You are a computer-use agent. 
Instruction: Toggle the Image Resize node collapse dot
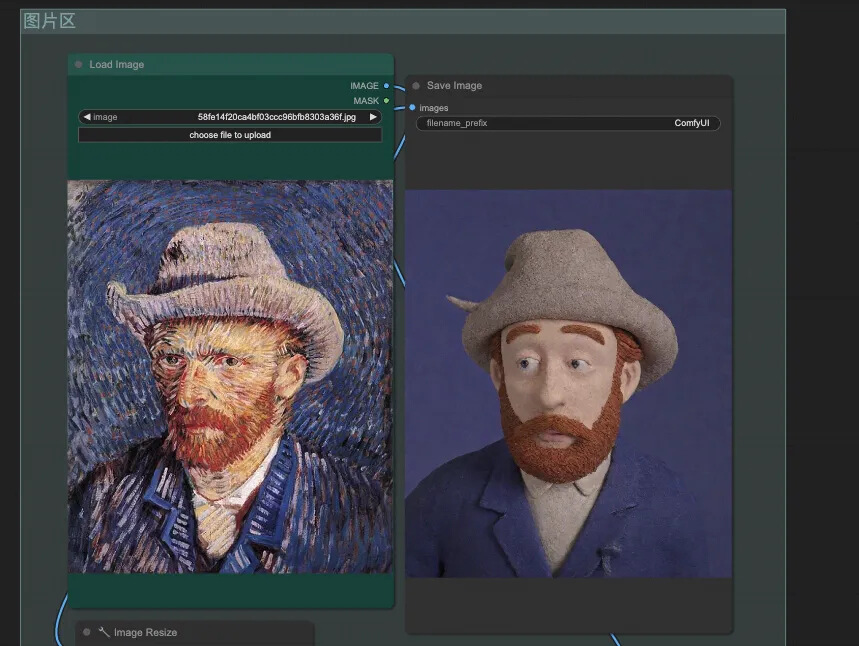87,632
